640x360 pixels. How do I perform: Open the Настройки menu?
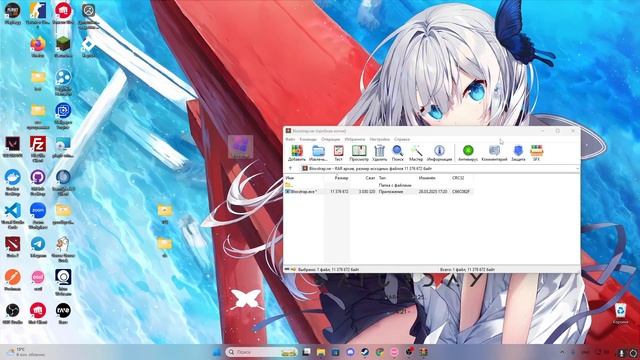click(x=380, y=139)
